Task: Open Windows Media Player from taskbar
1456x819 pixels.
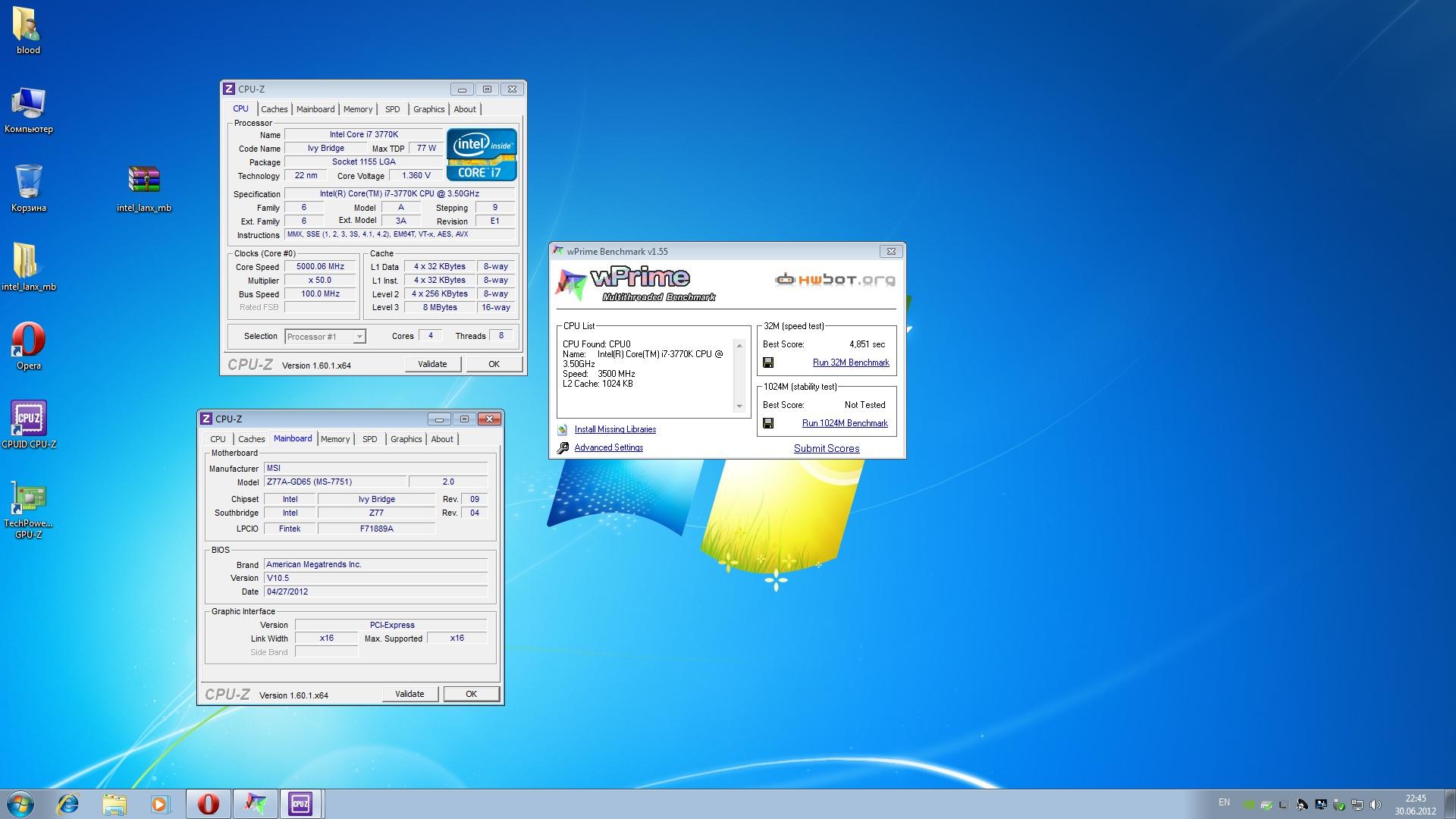Action: [160, 804]
